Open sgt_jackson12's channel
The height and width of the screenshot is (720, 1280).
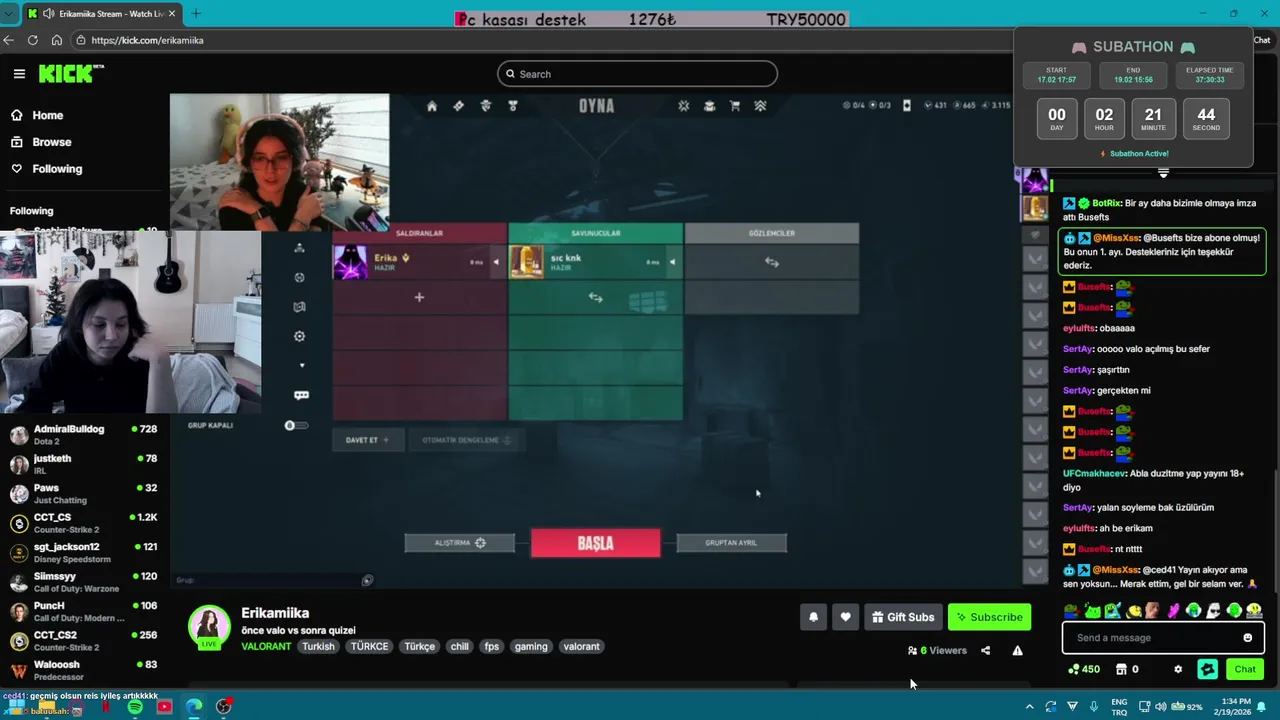[x=84, y=552]
